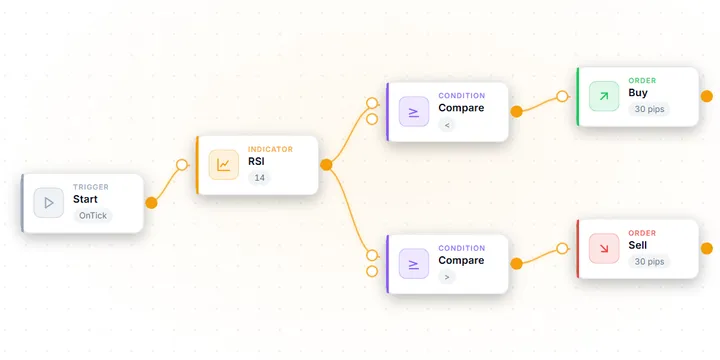Click the first input port of lower Compare
The height and width of the screenshot is (360, 720).
pos(372,255)
